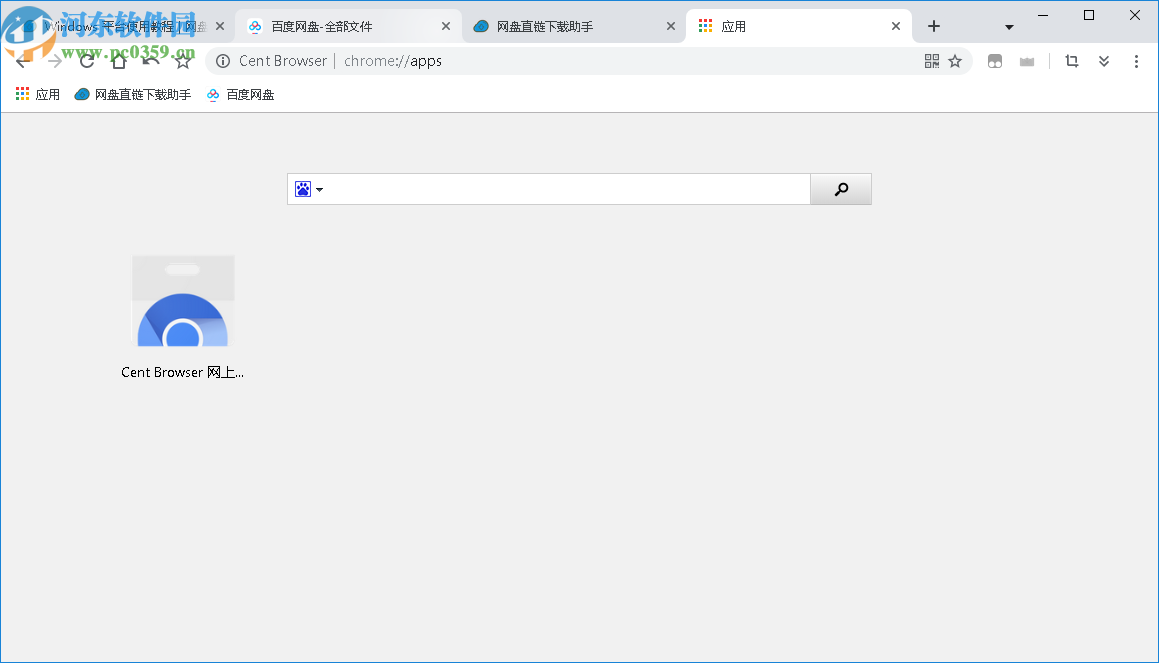
Task: Click the page info icon in address bar
Action: tap(222, 61)
